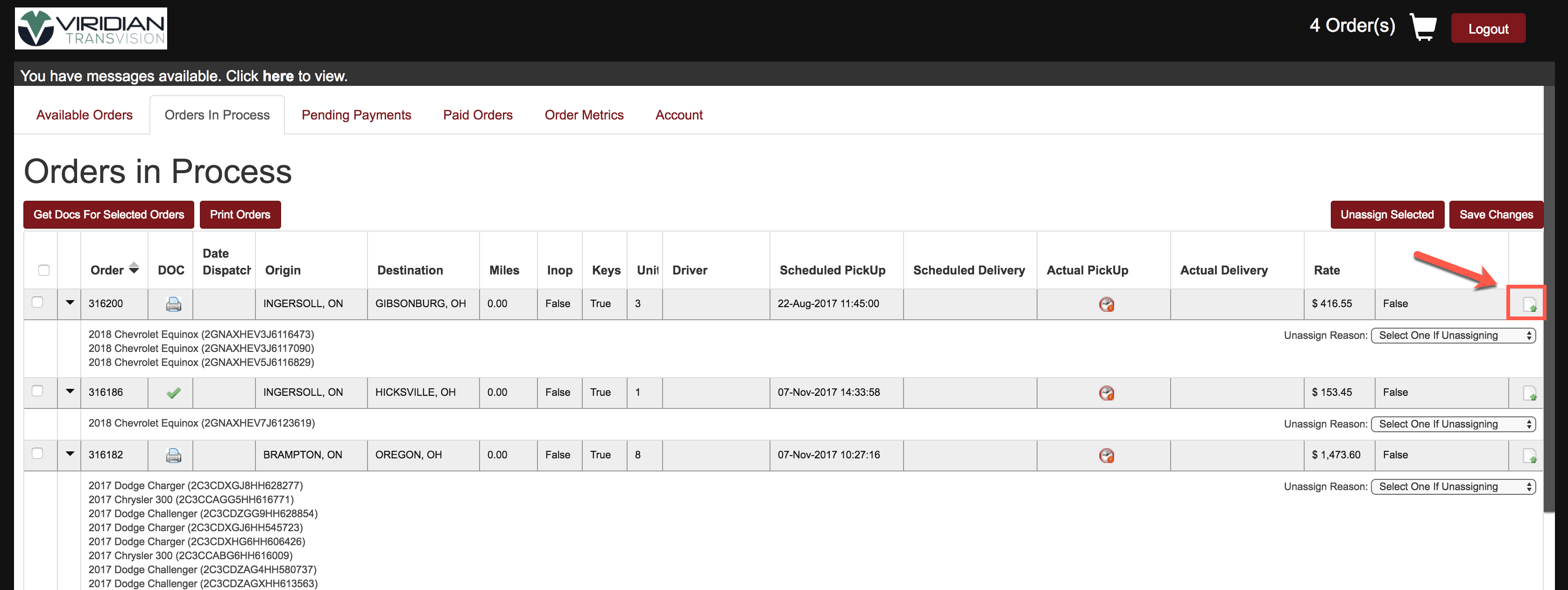Toggle the select-all checkbox in the table header
Viewport: 1568px width, 590px height.
pyautogui.click(x=44, y=270)
